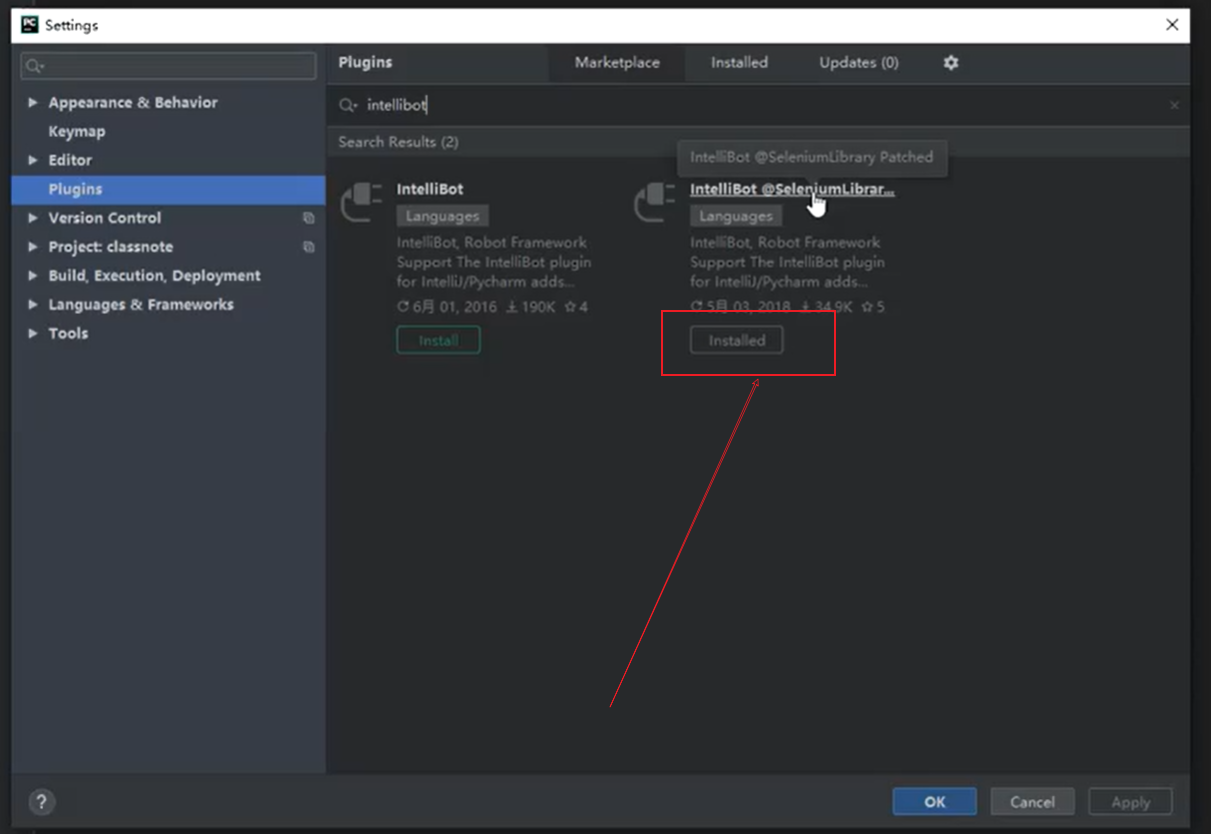
Task: Click the IntelliBot @SeleniumLibrary plugin plug icon
Action: point(655,202)
